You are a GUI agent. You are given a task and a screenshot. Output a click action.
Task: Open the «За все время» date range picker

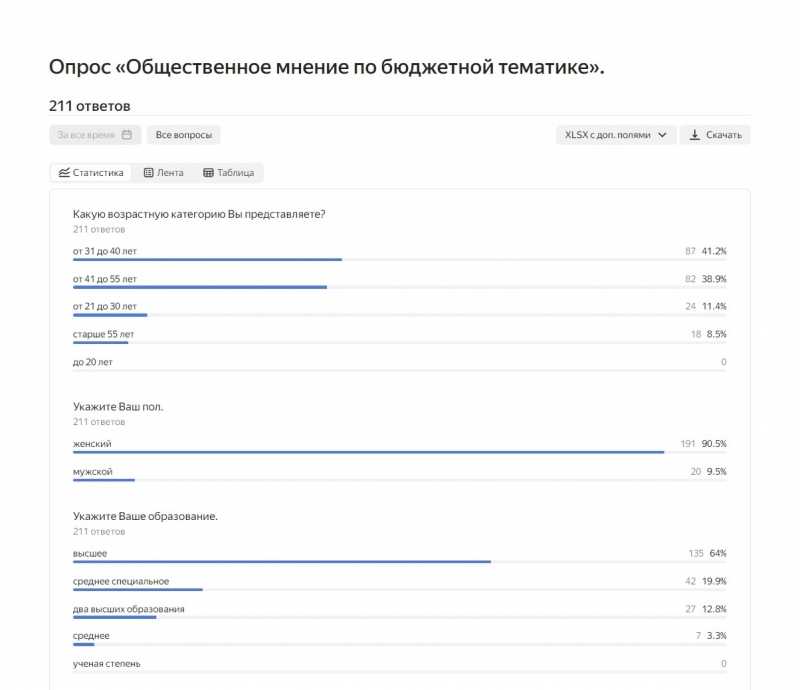(95, 135)
